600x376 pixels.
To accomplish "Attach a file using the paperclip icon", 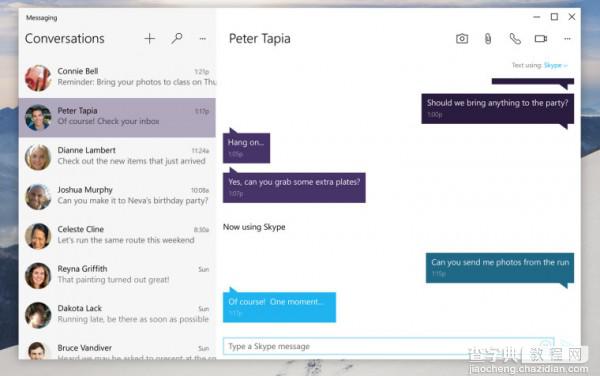I will 488,39.
